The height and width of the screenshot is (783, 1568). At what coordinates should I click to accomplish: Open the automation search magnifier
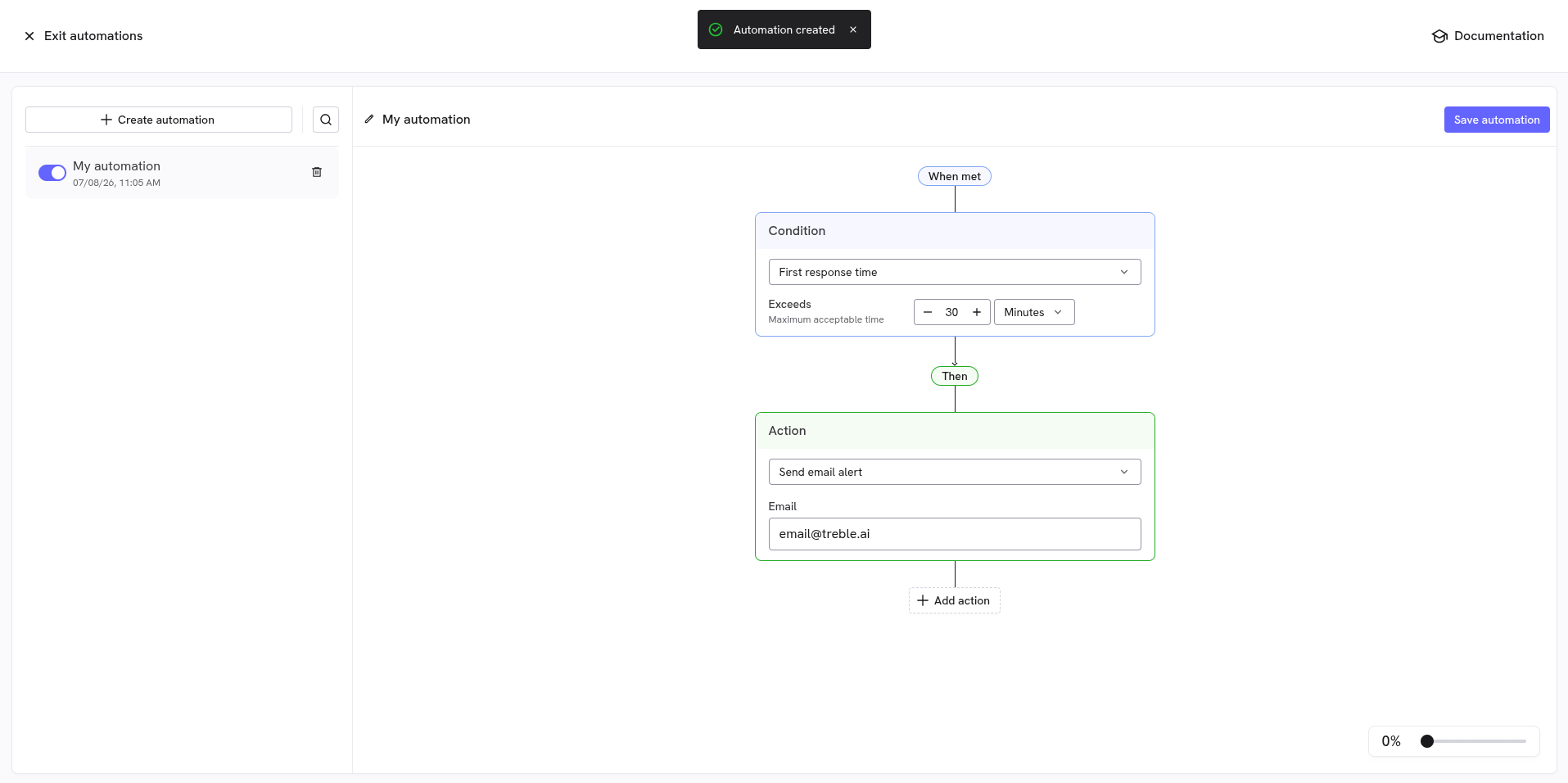tap(326, 120)
